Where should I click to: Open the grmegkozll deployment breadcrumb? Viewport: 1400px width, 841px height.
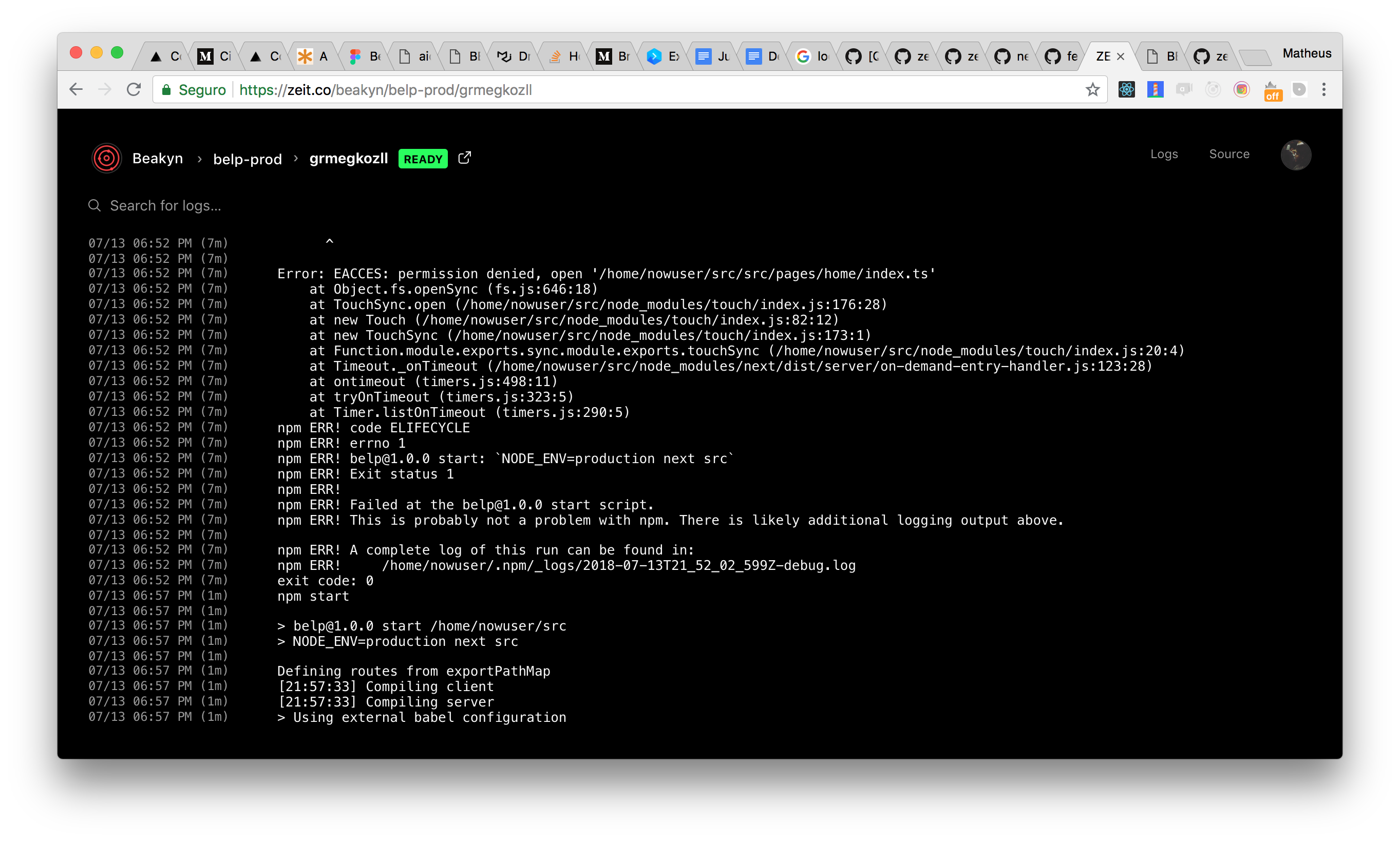coord(349,159)
